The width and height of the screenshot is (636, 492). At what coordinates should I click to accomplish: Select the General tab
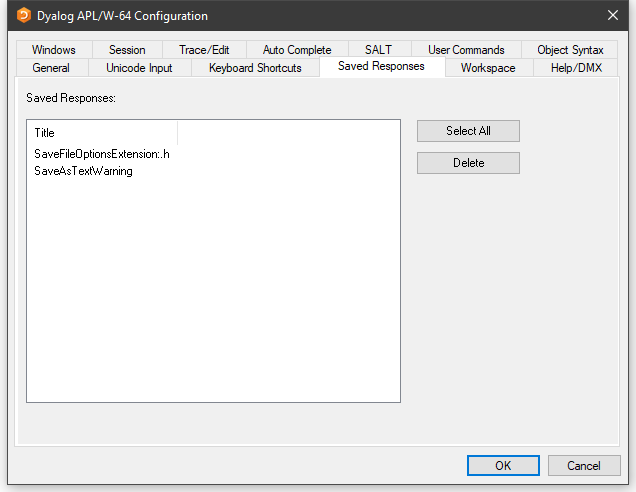tap(51, 68)
